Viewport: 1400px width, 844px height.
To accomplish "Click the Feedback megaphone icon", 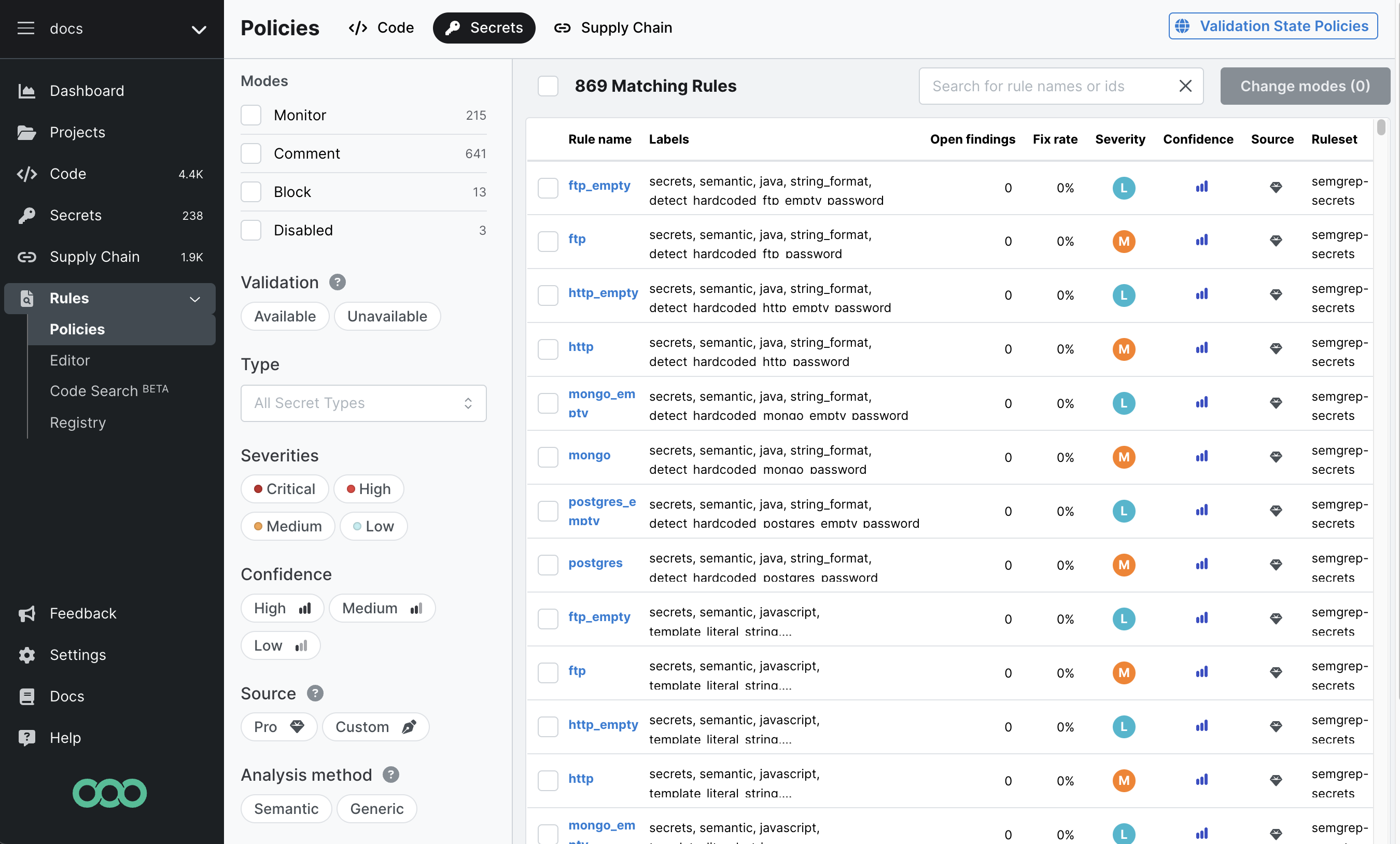I will coord(27,613).
